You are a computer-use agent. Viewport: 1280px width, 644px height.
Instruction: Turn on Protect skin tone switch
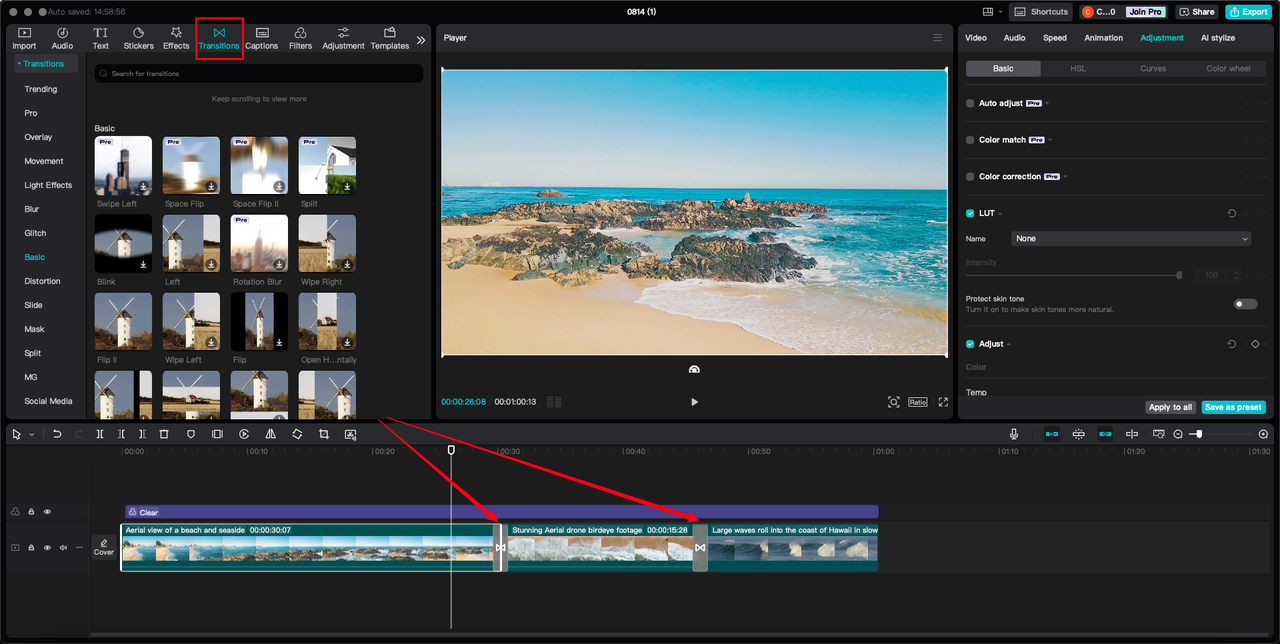coord(1245,304)
